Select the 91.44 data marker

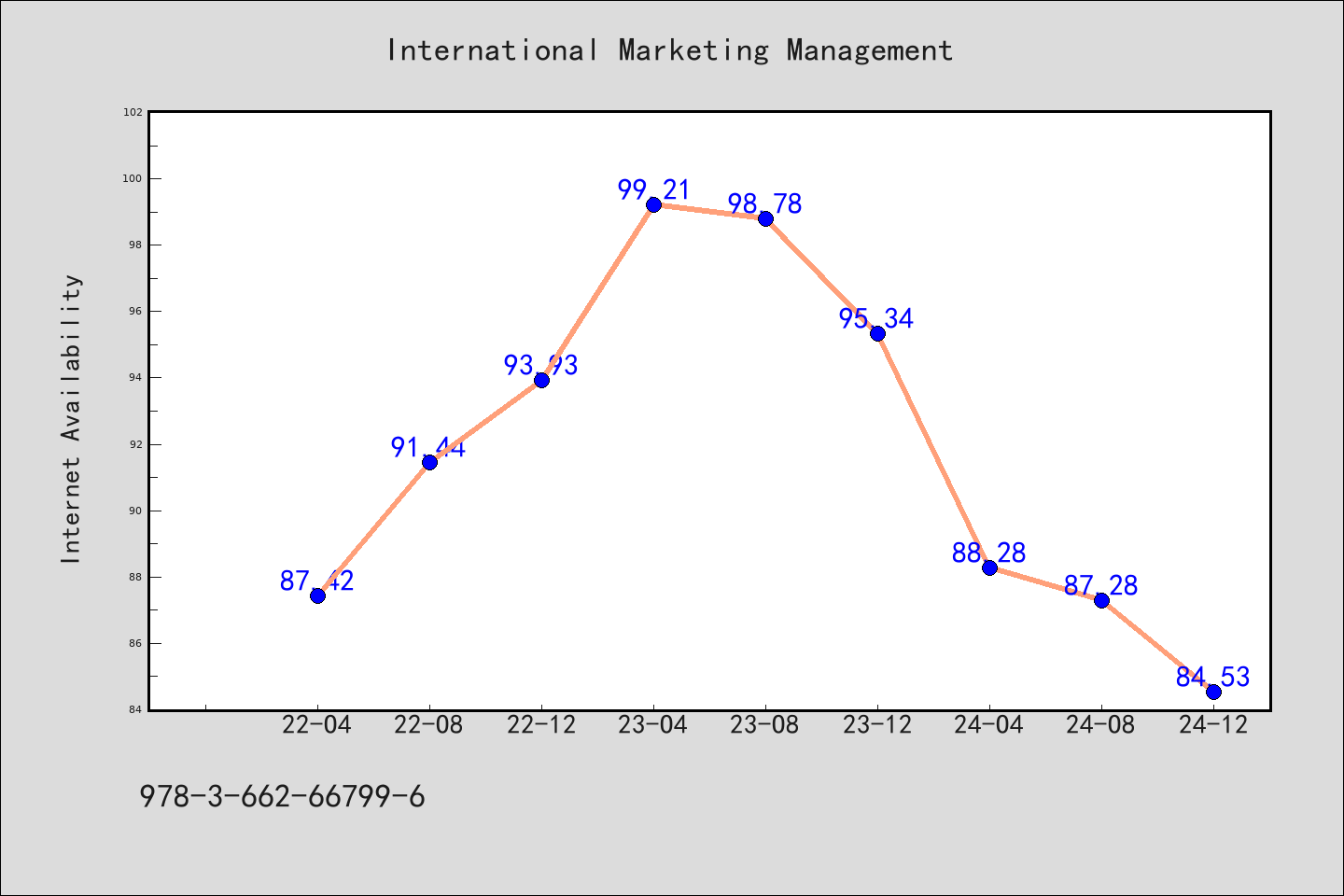429,462
